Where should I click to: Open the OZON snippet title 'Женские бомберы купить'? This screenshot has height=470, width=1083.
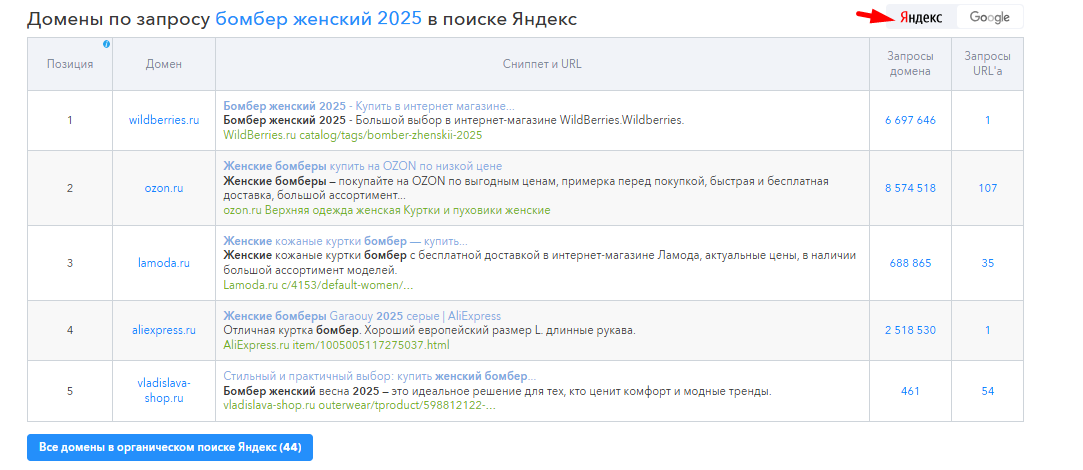pyautogui.click(x=362, y=166)
